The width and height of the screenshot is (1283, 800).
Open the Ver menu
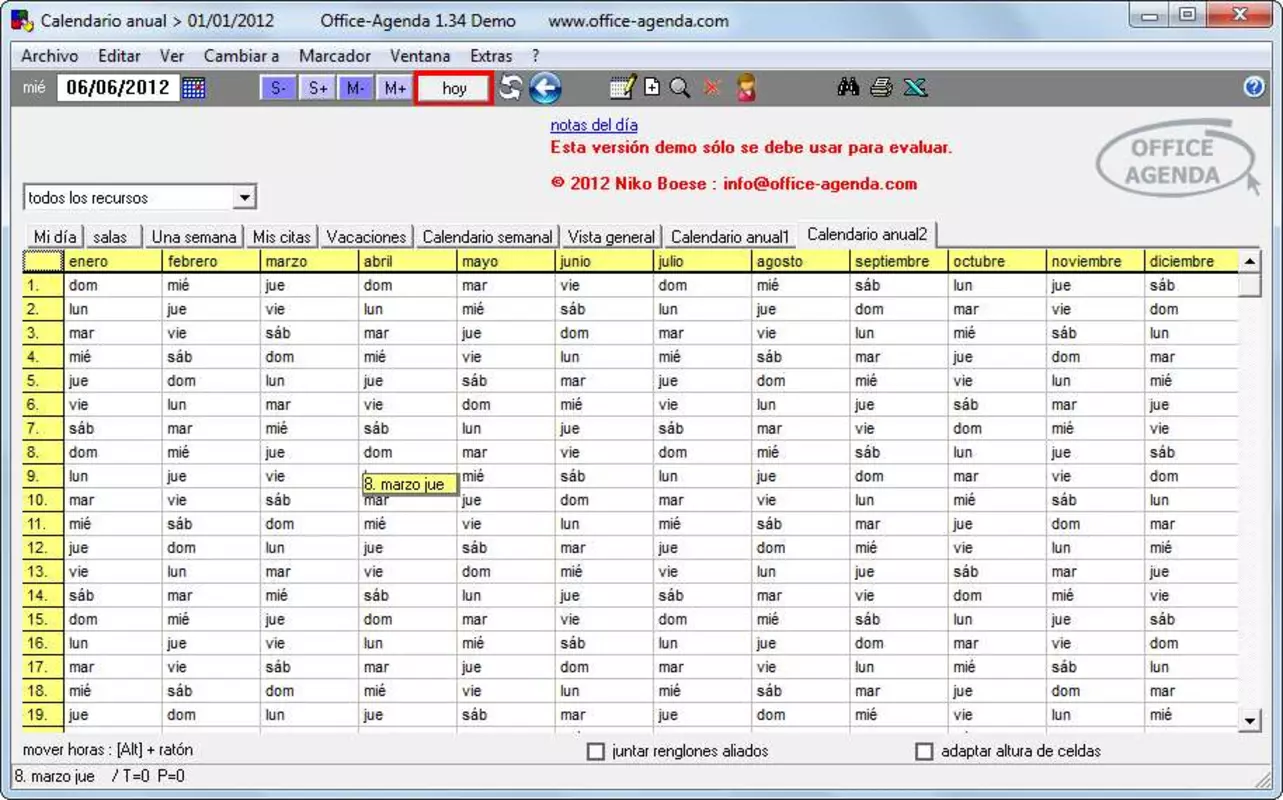[172, 56]
